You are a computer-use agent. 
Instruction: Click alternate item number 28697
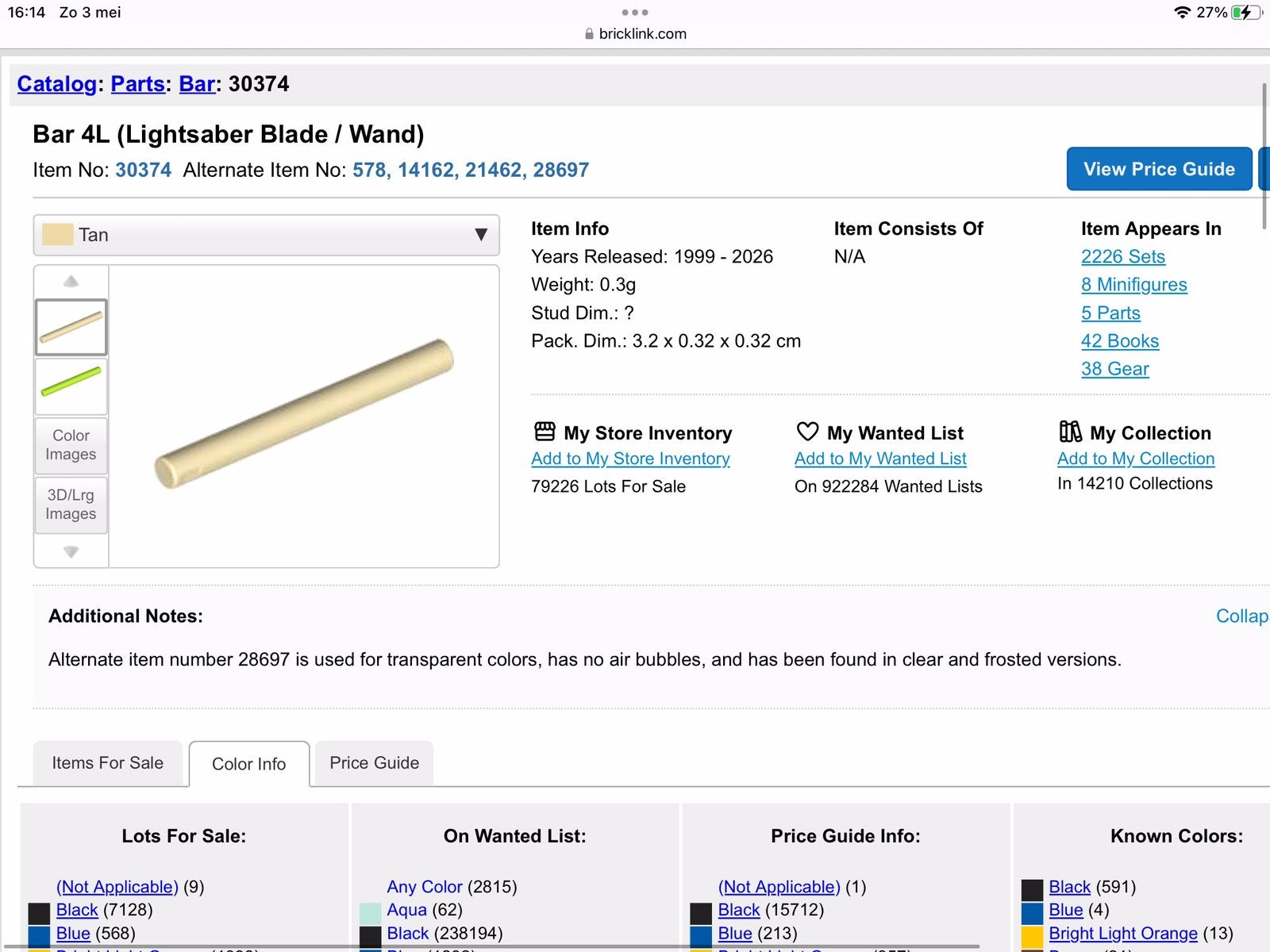coord(561,170)
